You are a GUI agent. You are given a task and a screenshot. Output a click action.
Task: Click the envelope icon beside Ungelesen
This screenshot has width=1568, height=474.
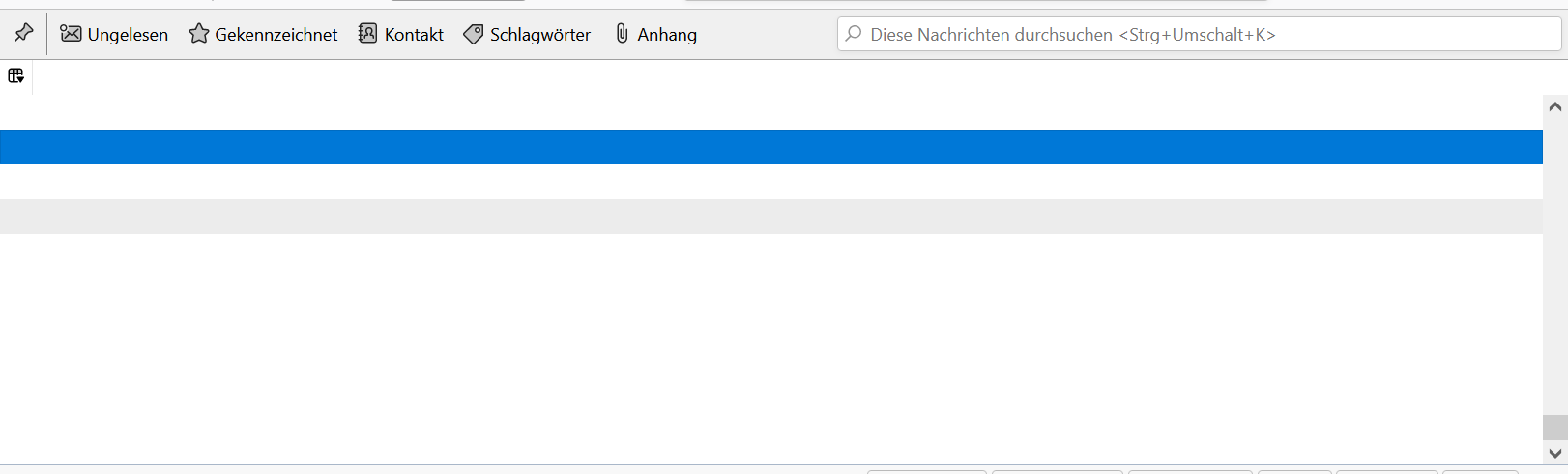coord(71,34)
